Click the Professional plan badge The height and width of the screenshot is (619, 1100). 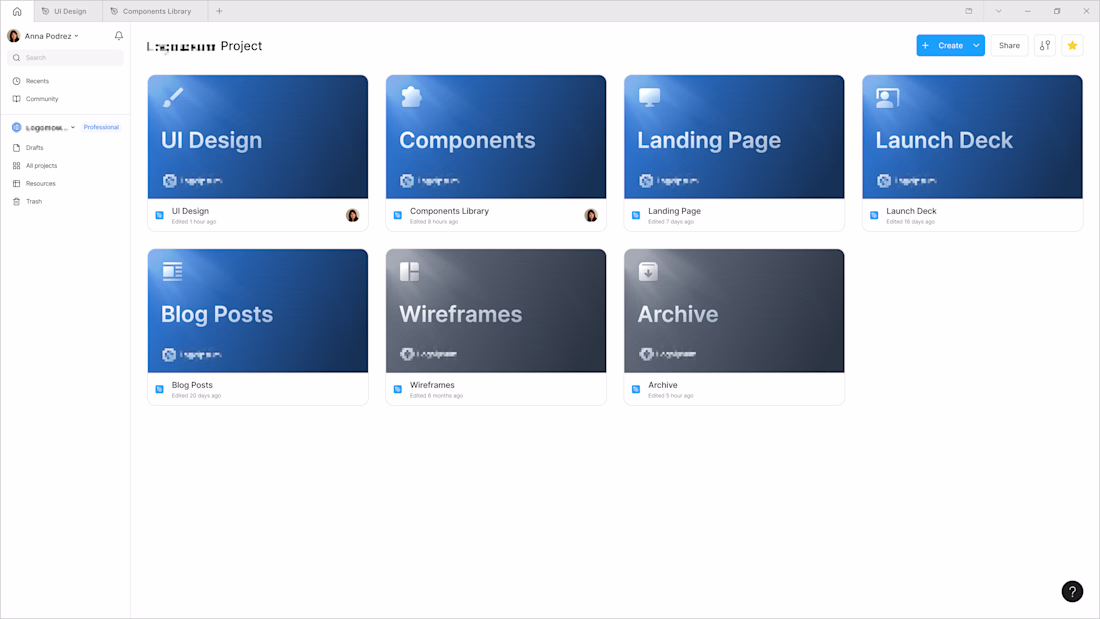(101, 128)
